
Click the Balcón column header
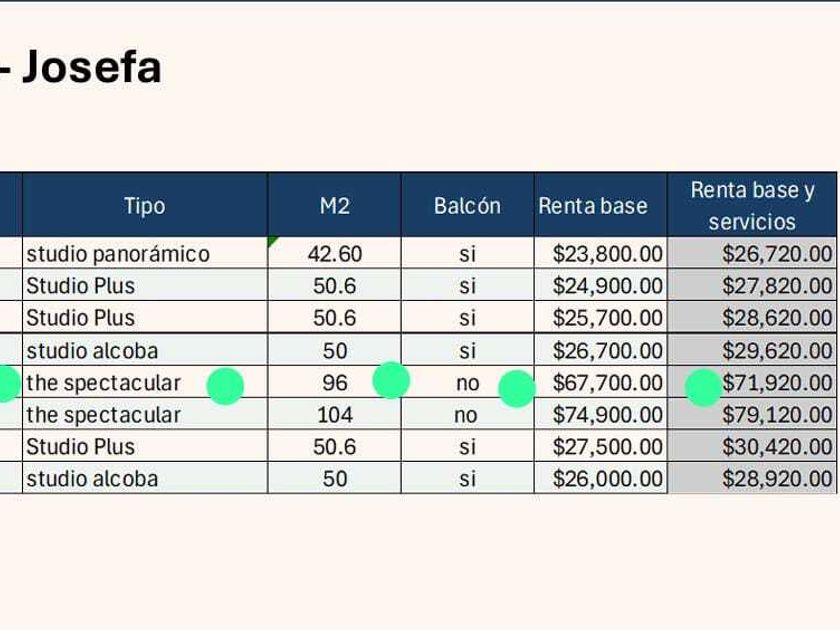(x=467, y=206)
